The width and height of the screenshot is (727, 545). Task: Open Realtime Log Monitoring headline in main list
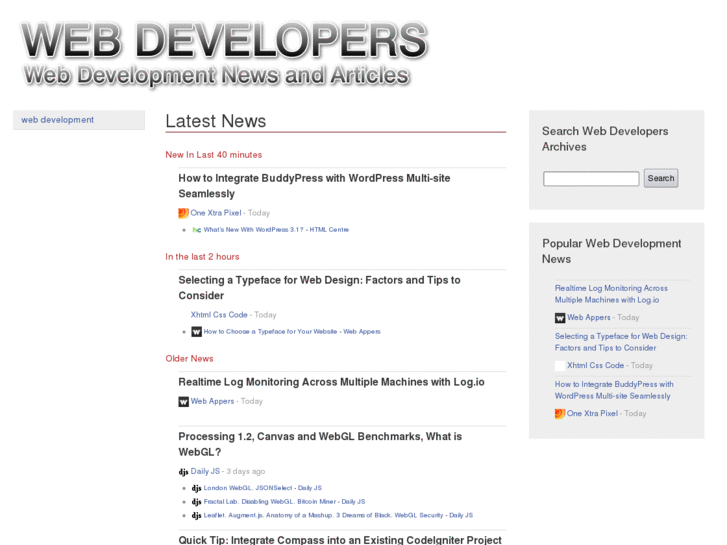[332, 382]
